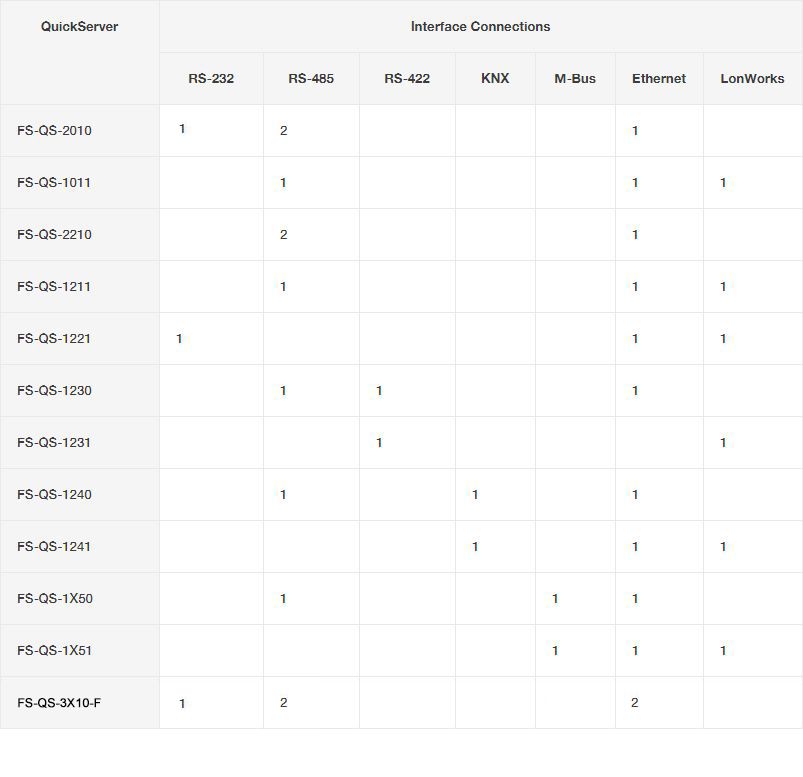803x777 pixels.
Task: Click FS-QS-1231 LonWorks value 1
Action: [723, 443]
